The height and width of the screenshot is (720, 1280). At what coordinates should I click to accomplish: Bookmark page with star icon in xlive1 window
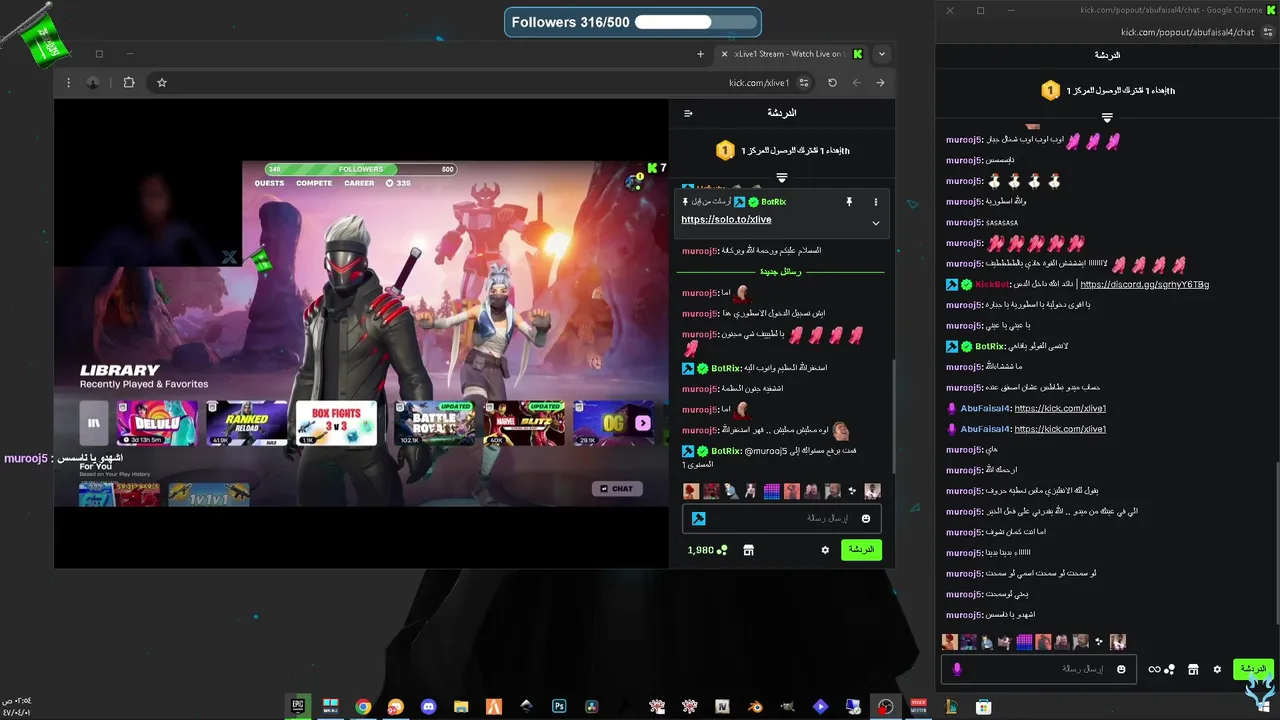click(161, 83)
